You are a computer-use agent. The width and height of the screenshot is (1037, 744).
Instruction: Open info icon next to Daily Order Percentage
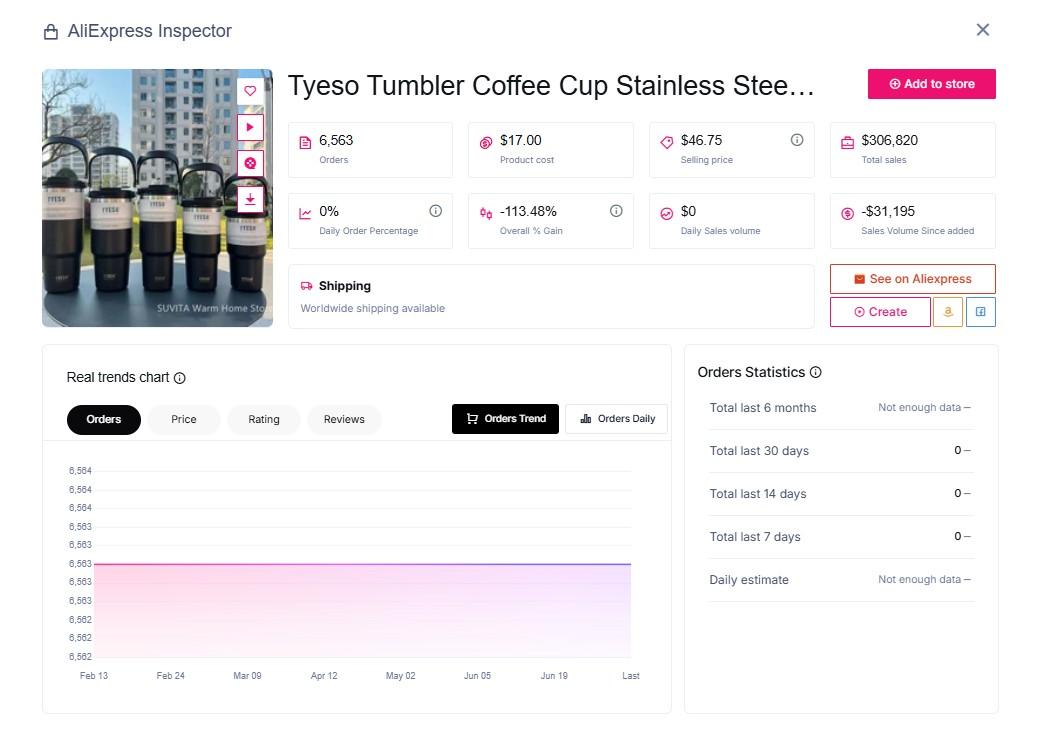(435, 211)
